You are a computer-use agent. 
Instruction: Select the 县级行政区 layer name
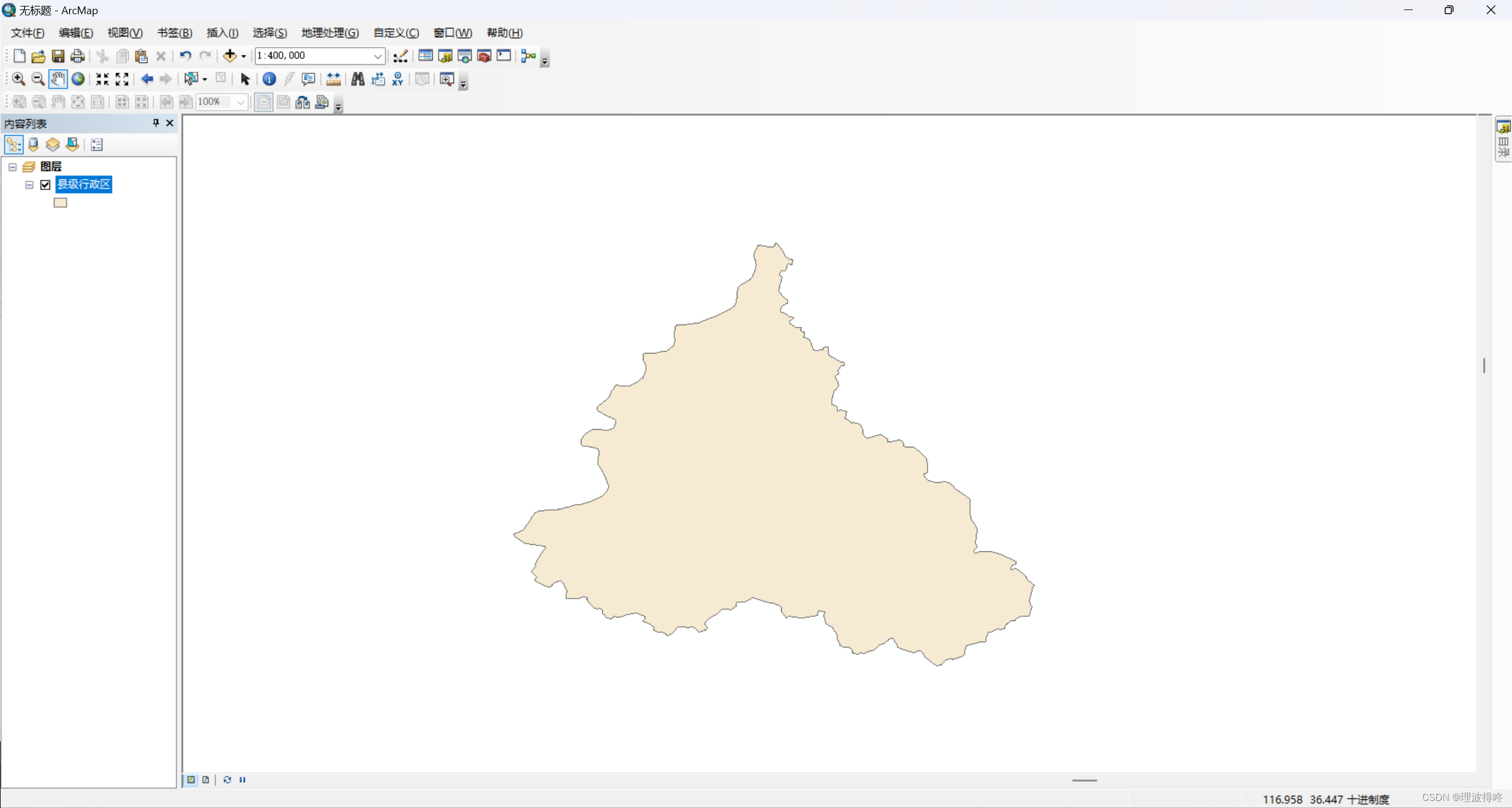point(84,185)
